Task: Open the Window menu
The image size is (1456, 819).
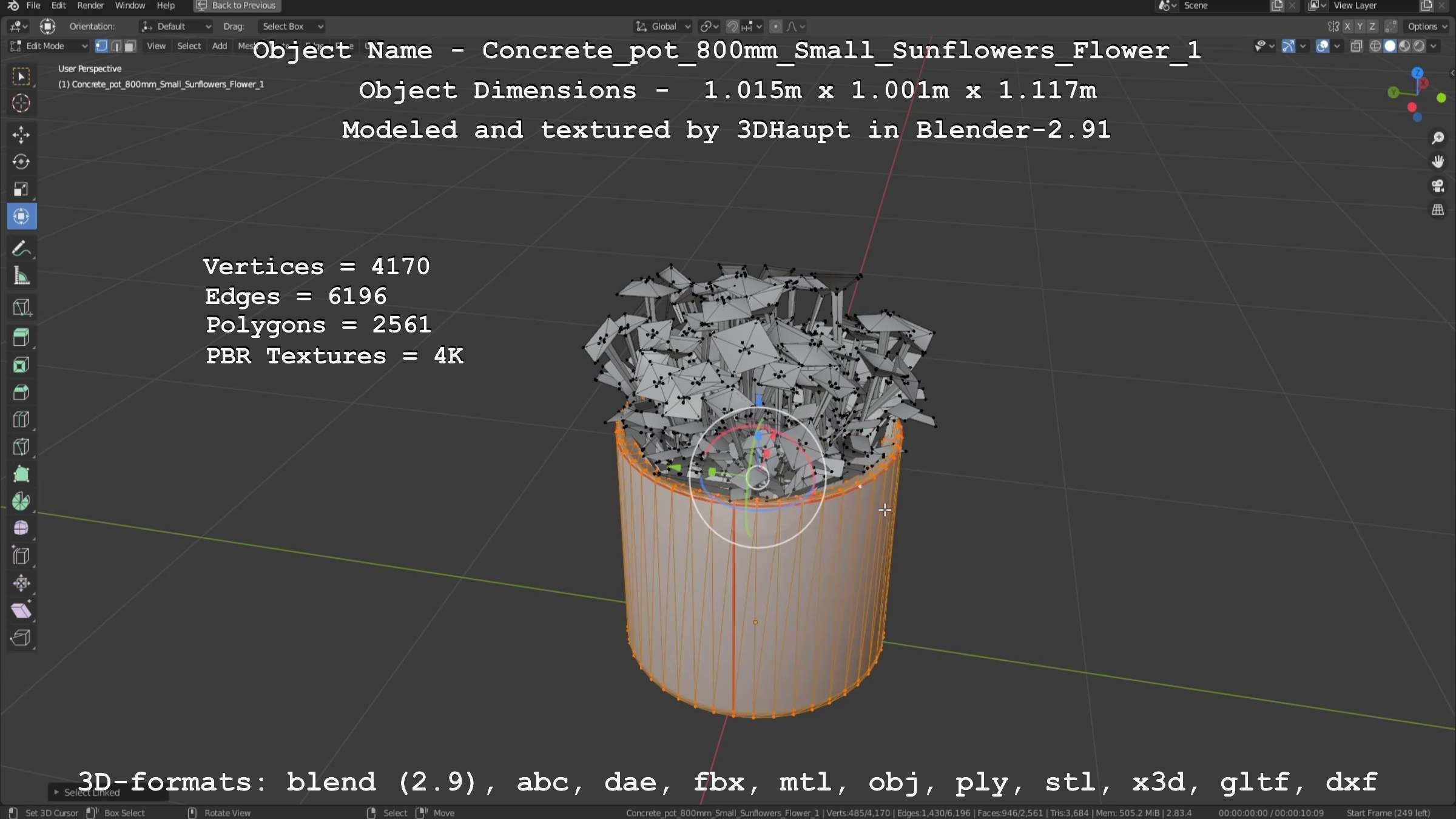Action: pyautogui.click(x=130, y=5)
